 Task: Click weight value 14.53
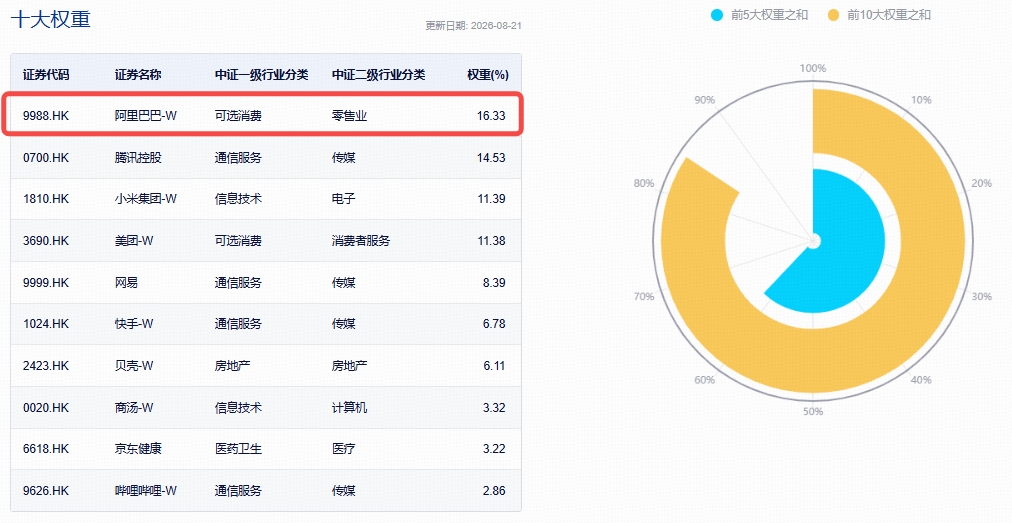[491, 158]
